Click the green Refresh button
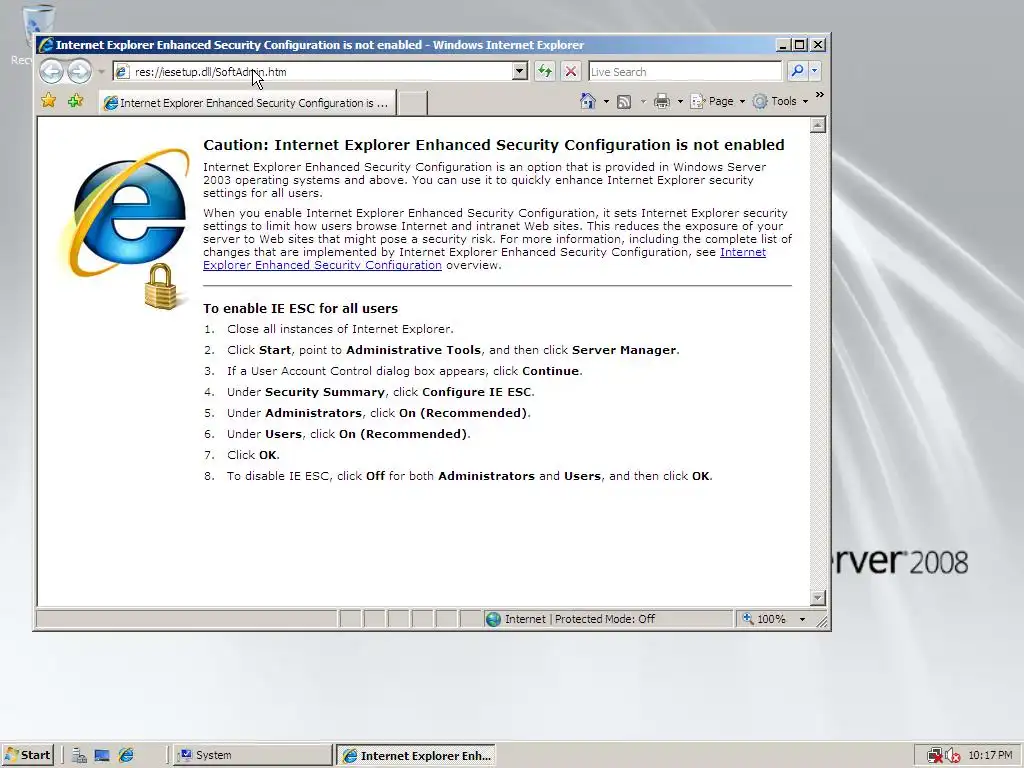 [545, 71]
